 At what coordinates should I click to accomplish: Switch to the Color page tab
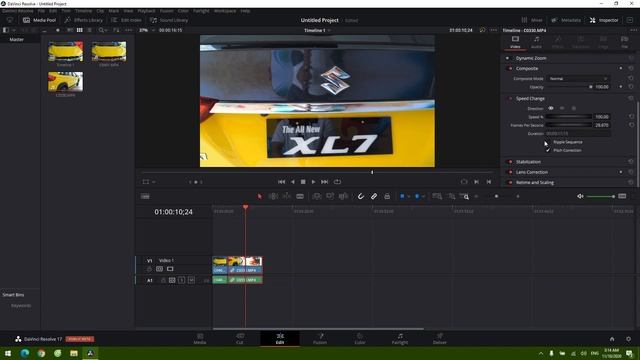[360, 339]
